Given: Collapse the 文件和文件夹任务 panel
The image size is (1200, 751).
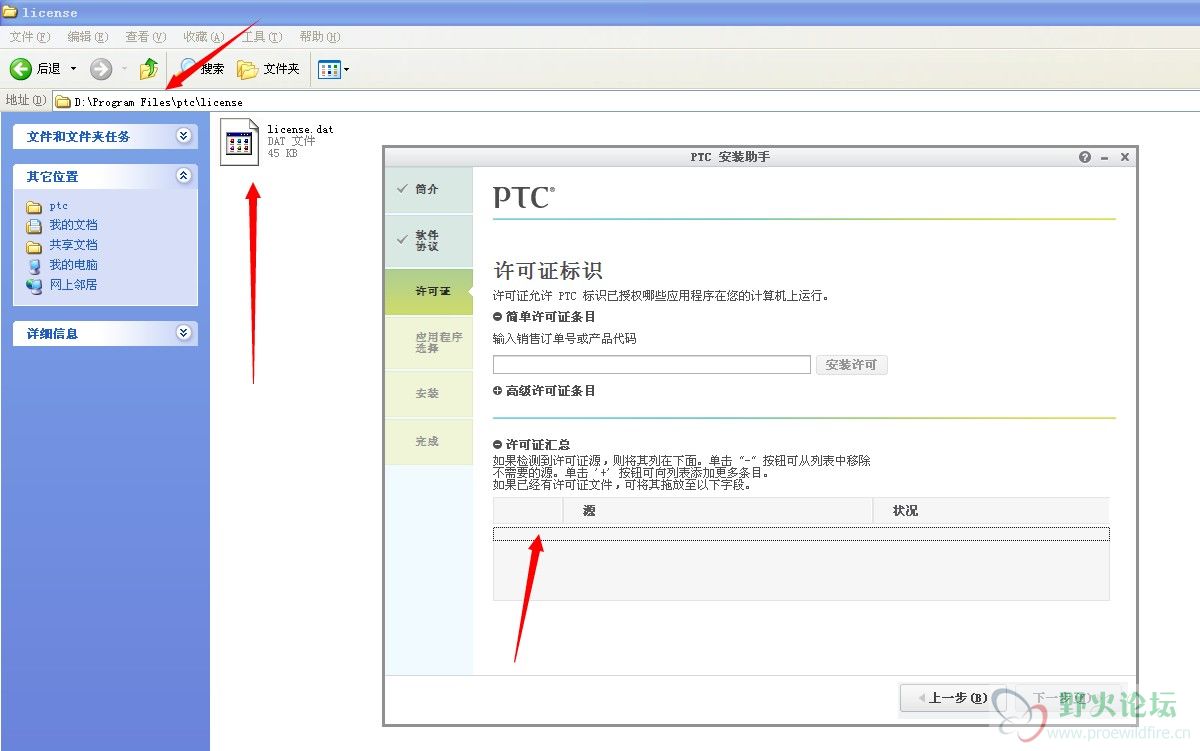Looking at the screenshot, I should point(184,136).
